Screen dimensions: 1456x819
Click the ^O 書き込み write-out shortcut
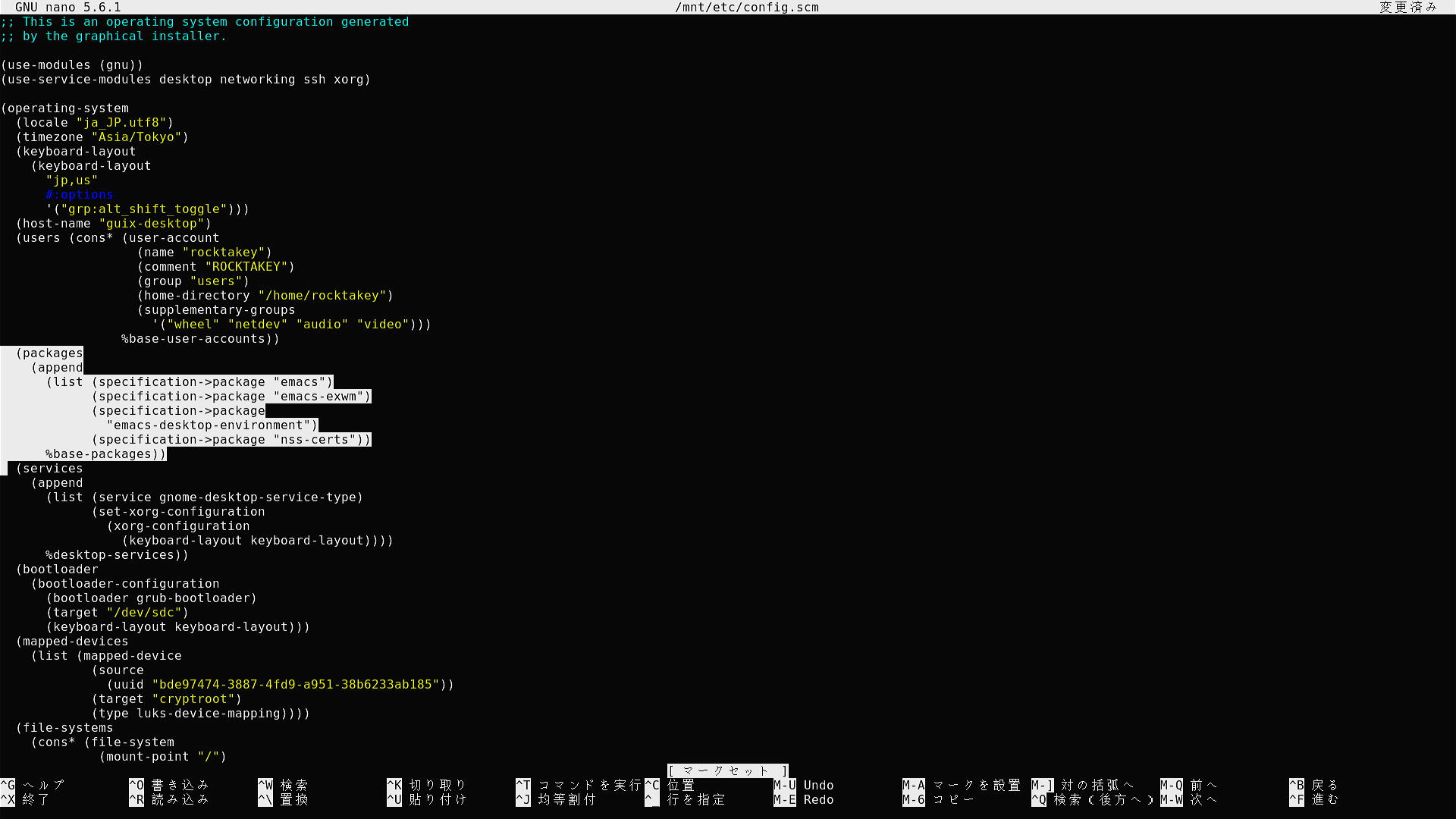pyautogui.click(x=170, y=785)
